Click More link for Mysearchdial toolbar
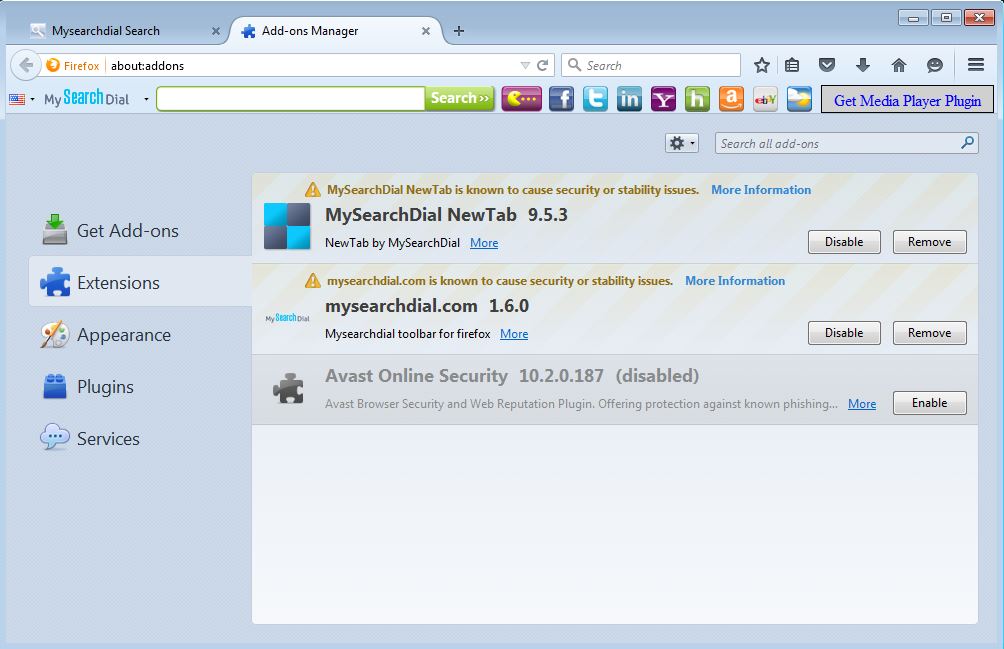 pyautogui.click(x=514, y=333)
